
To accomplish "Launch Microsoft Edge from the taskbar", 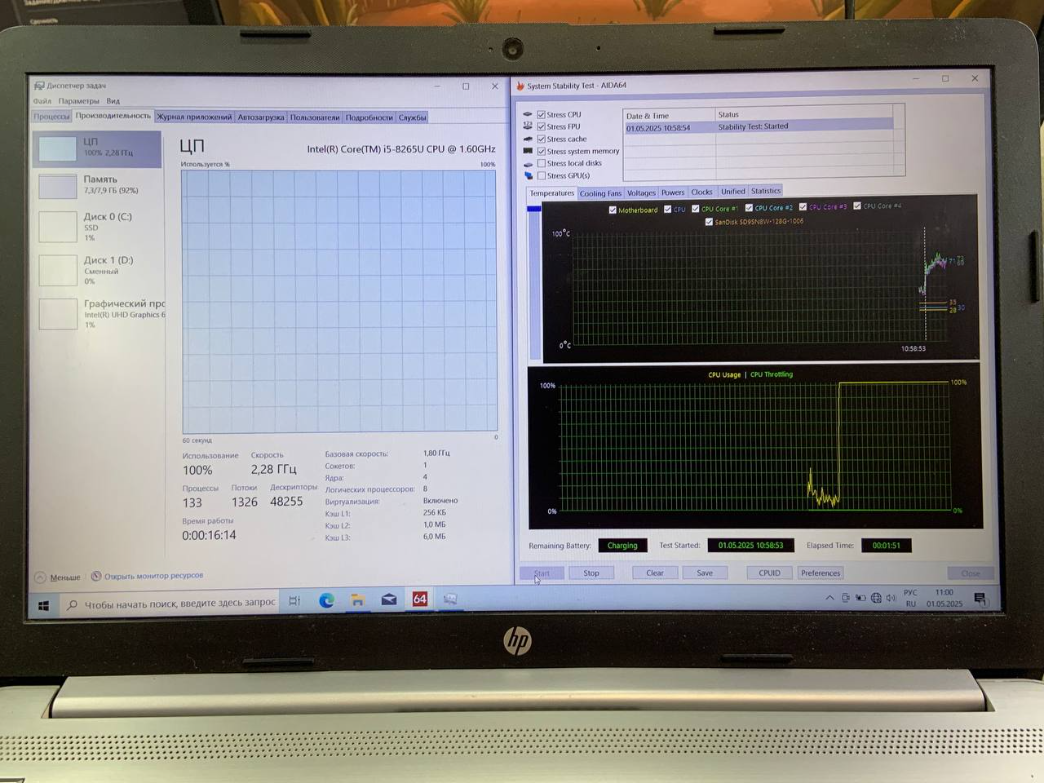I will [326, 600].
